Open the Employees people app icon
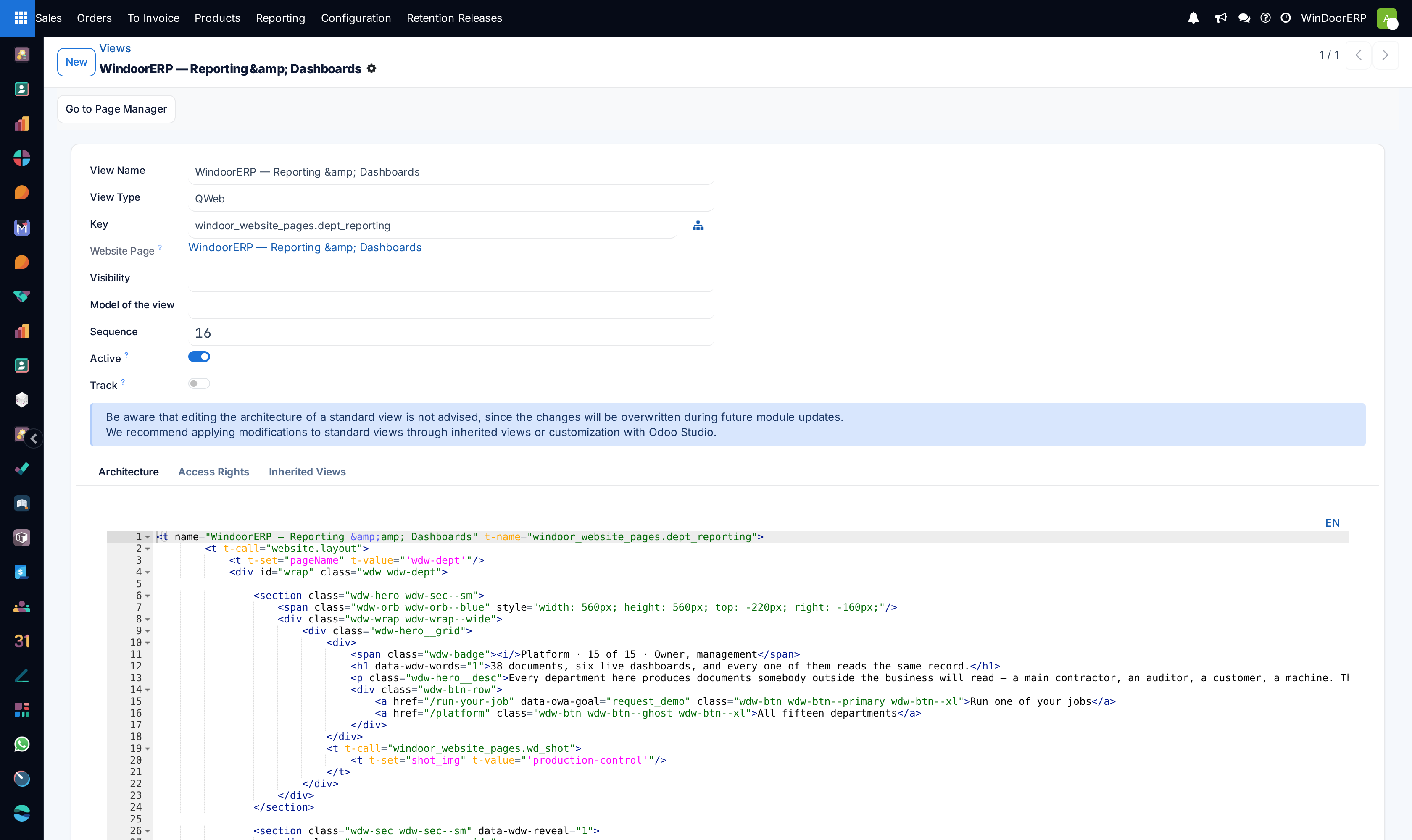 (x=21, y=607)
